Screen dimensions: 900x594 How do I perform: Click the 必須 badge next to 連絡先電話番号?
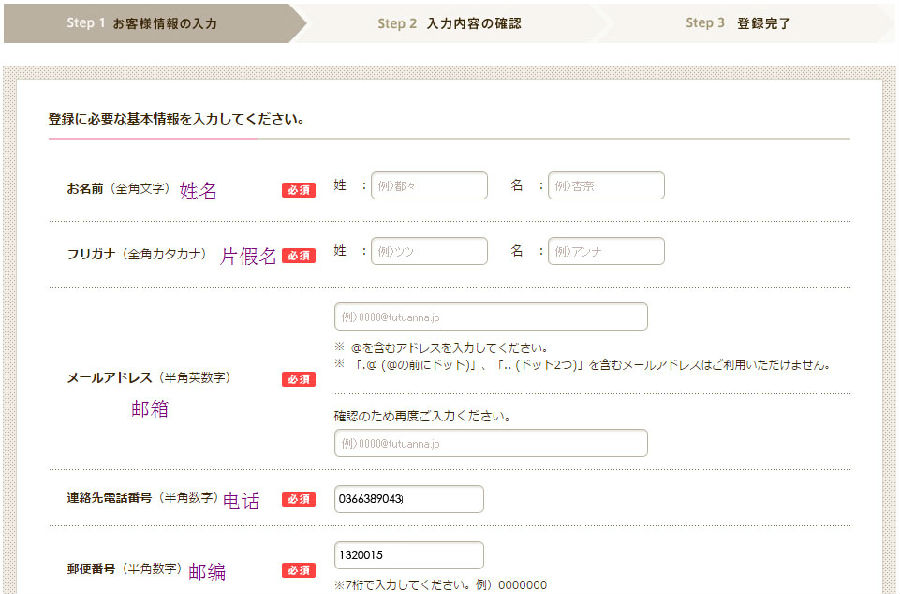pyautogui.click(x=298, y=499)
